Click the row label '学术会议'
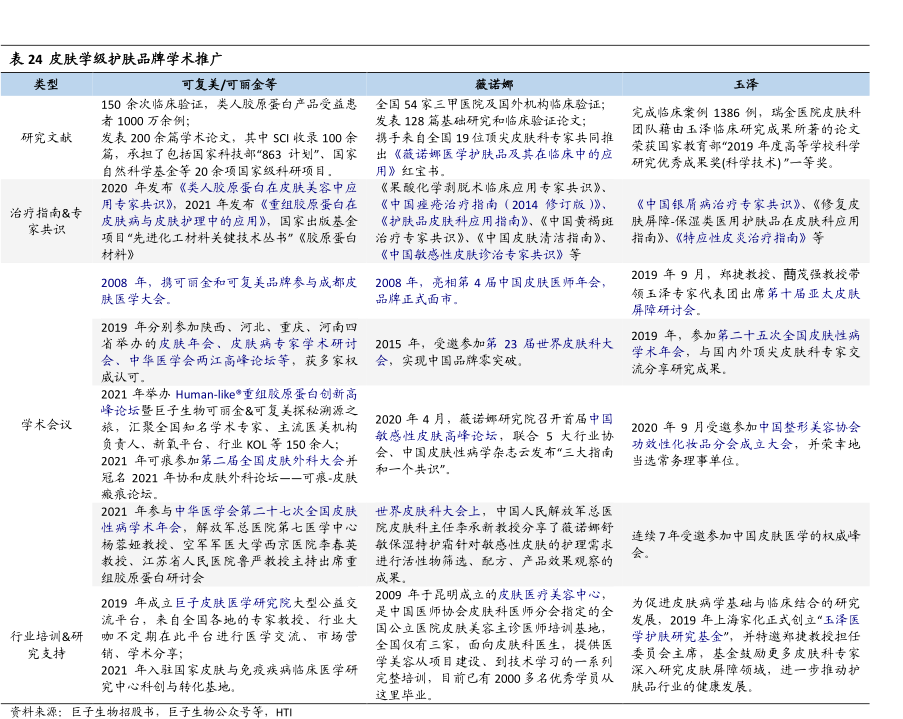Image resolution: width=903 pixels, height=719 pixels. 46,425
